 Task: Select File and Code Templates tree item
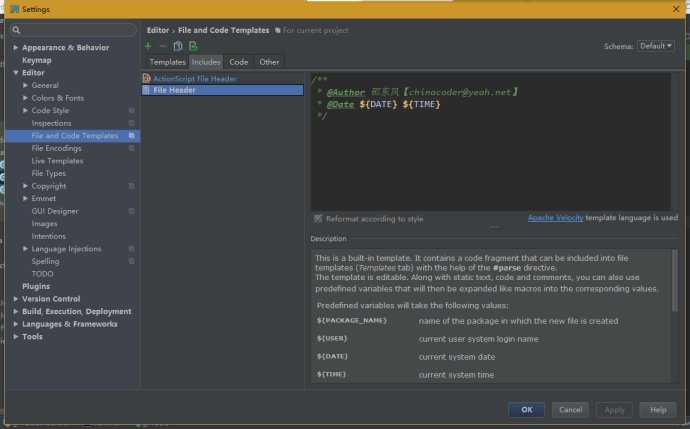73,136
